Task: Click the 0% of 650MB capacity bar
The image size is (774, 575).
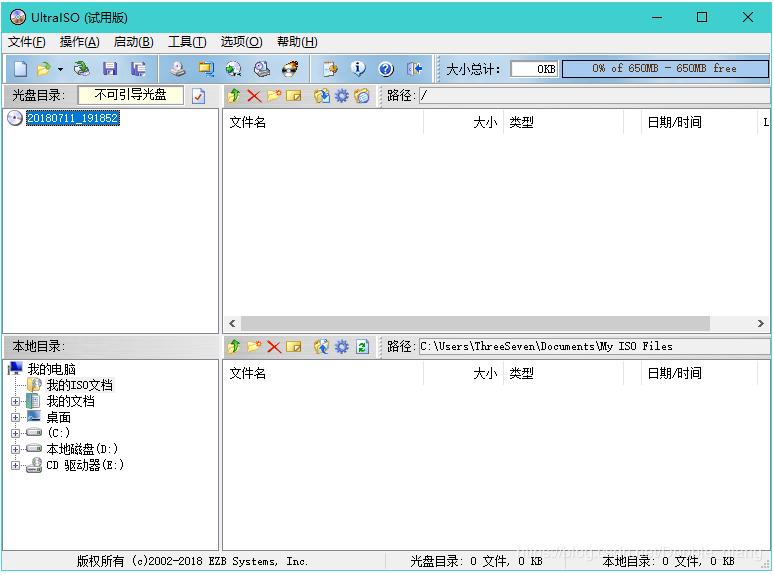Action: (665, 69)
